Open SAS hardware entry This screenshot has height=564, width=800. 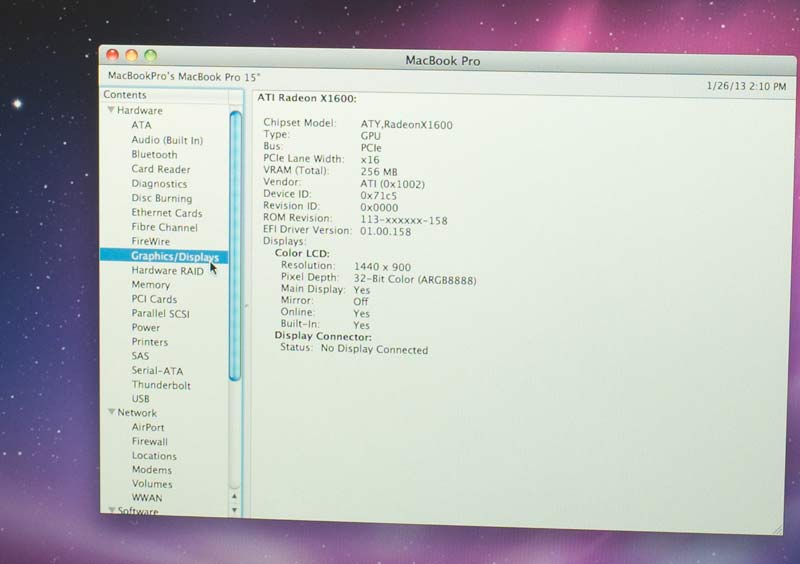pos(140,356)
